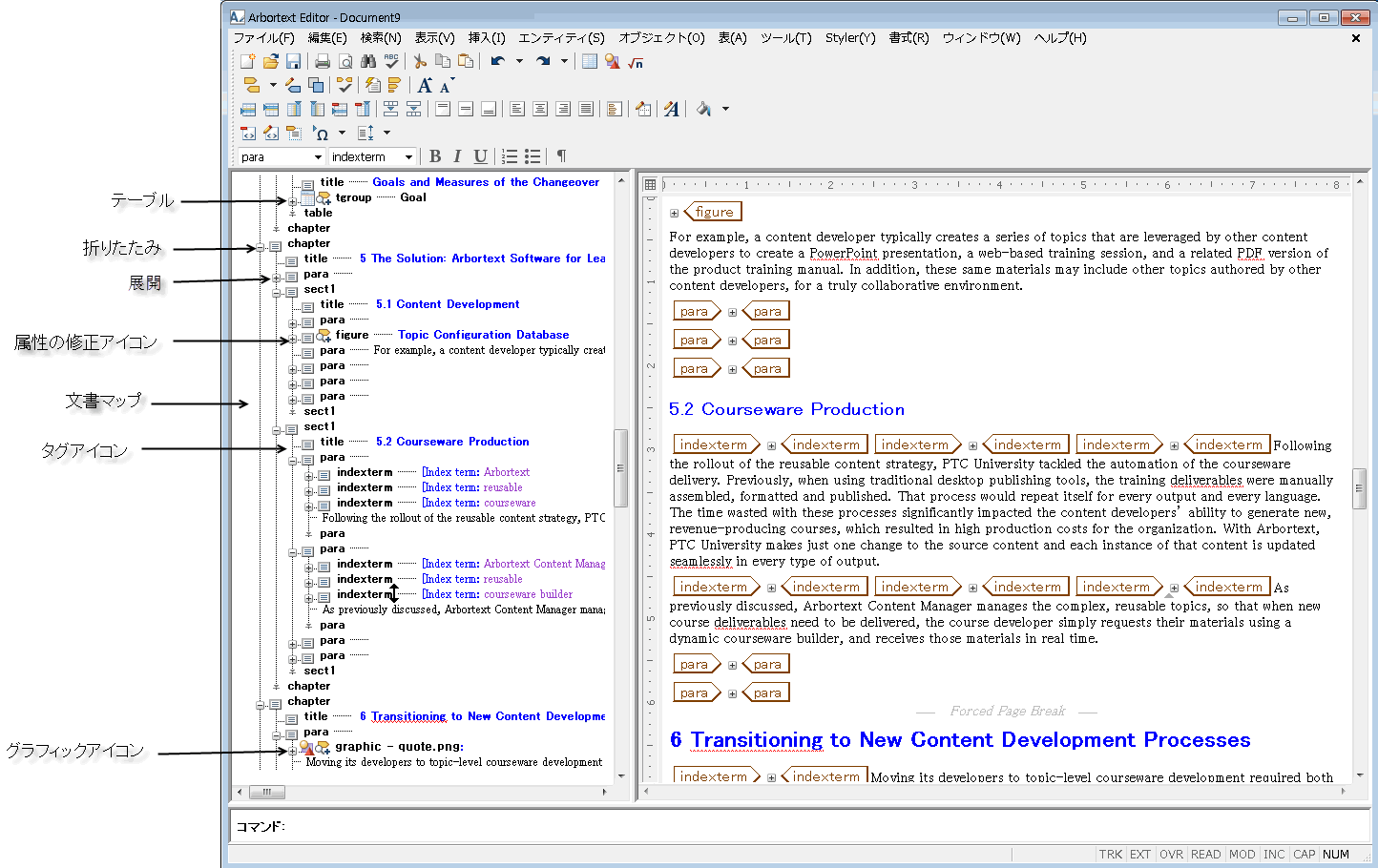Click the Omega insert symbol icon
Screen dimensions: 1378x868
click(322, 133)
